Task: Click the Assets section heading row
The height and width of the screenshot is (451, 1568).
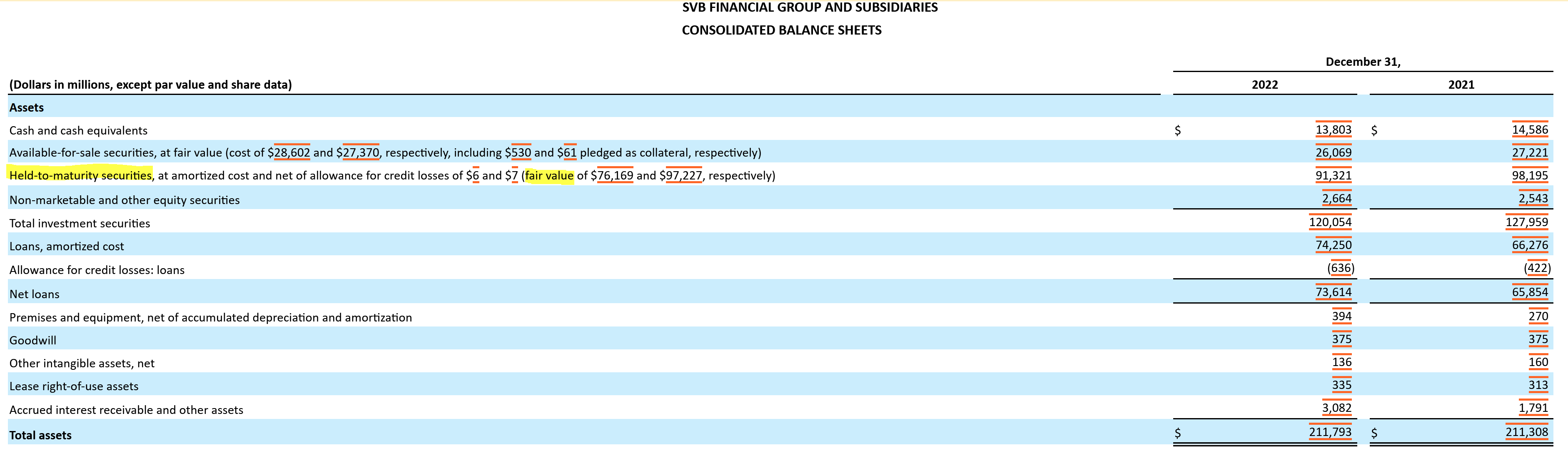Action: (27, 108)
